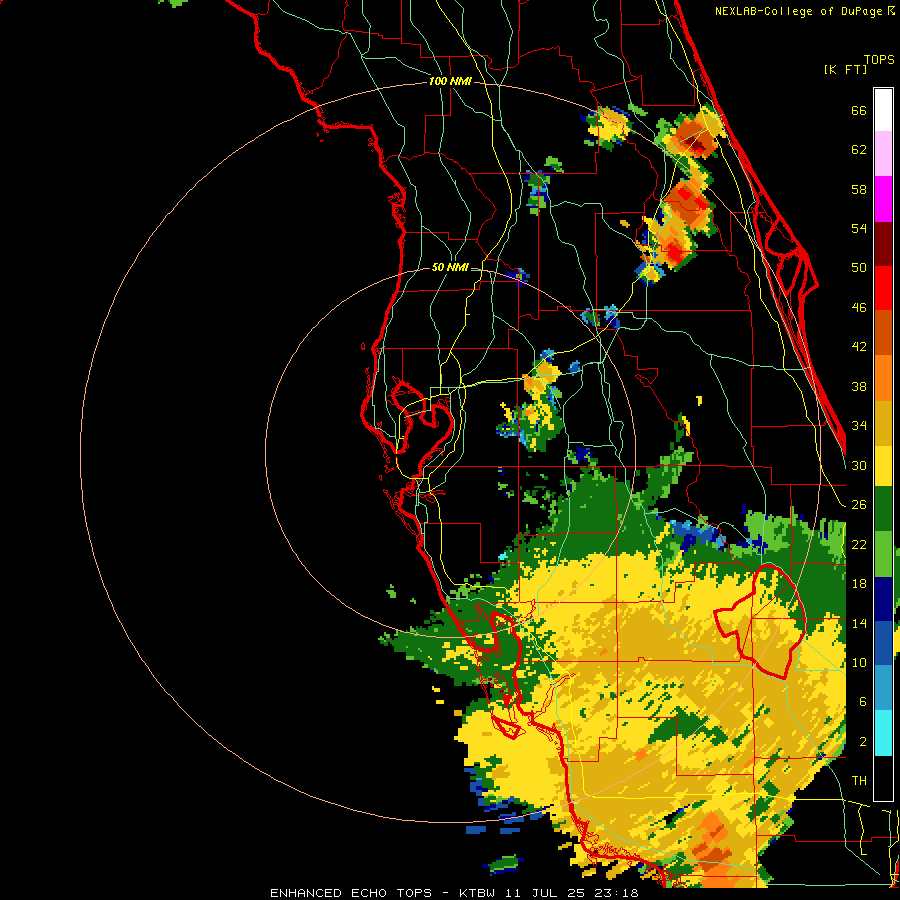Click the 23:18 timestamp in the caption
This screenshot has width=900, height=900.
point(616,893)
